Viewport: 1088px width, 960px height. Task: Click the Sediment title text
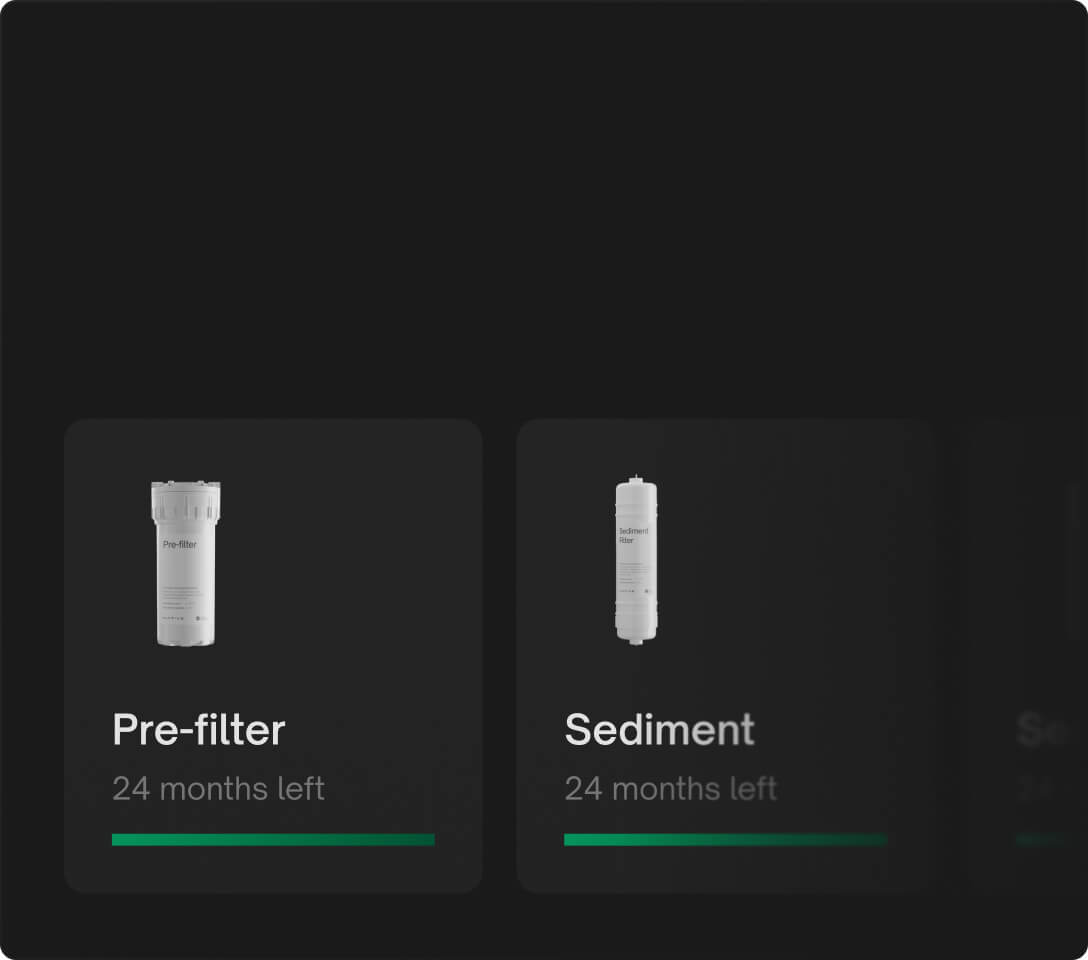click(x=660, y=730)
